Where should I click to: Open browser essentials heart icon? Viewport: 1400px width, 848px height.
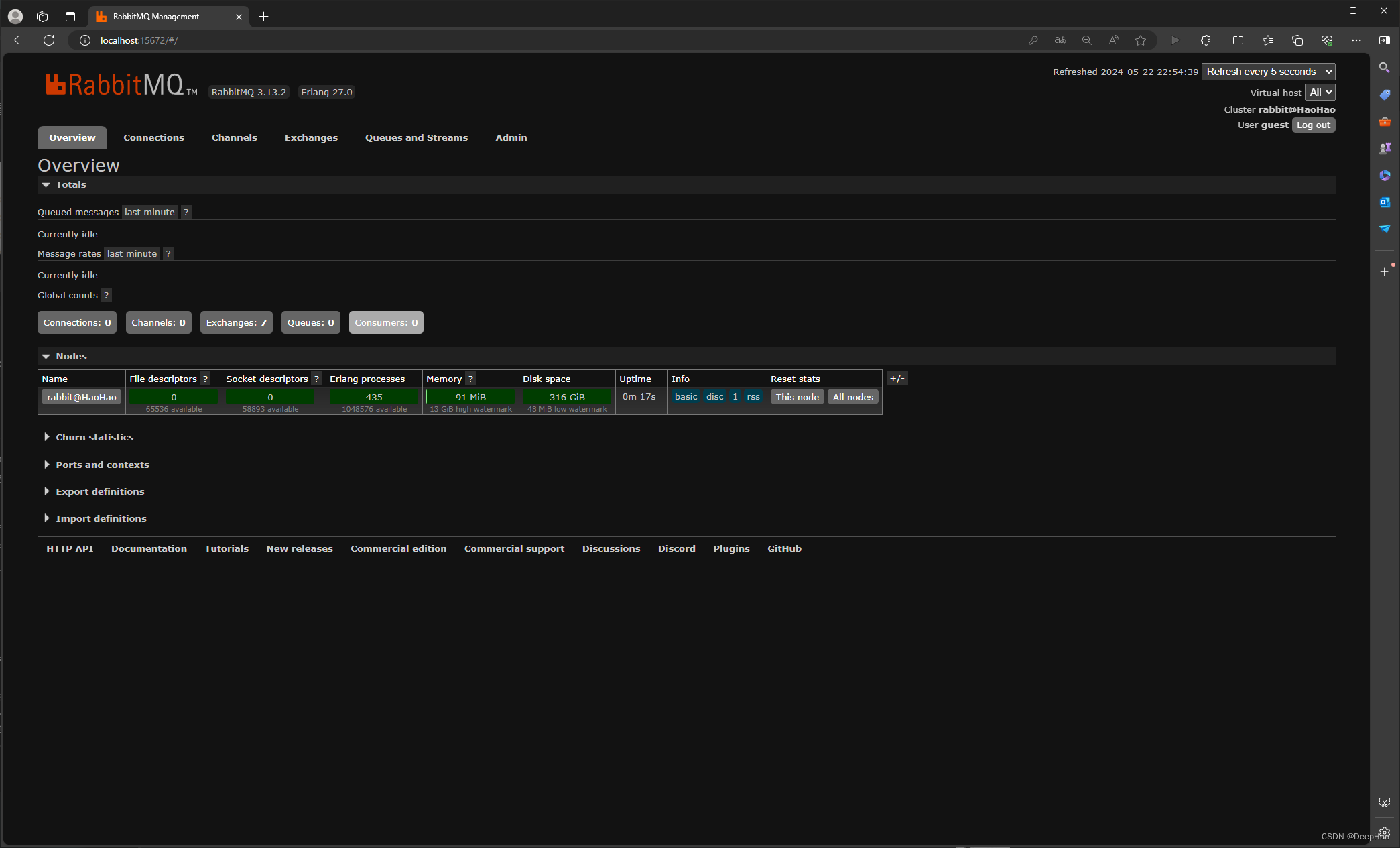pyautogui.click(x=1327, y=40)
